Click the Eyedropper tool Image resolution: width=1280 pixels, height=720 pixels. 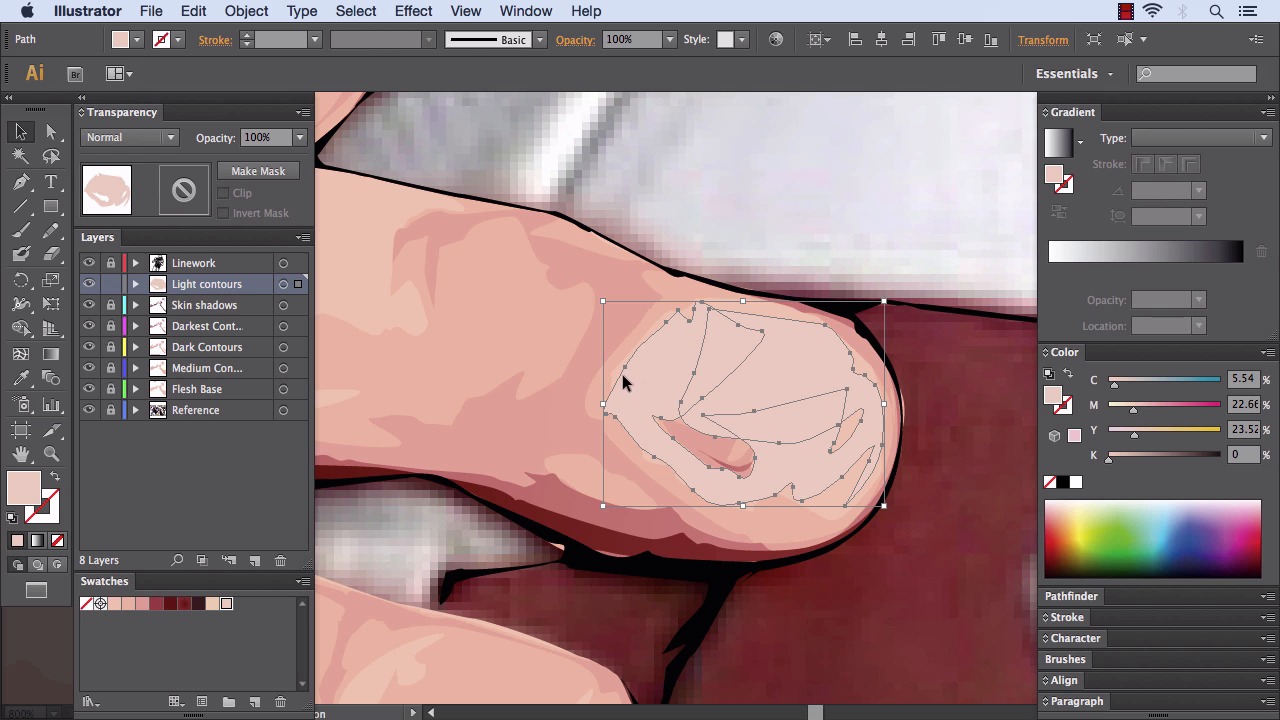click(21, 379)
